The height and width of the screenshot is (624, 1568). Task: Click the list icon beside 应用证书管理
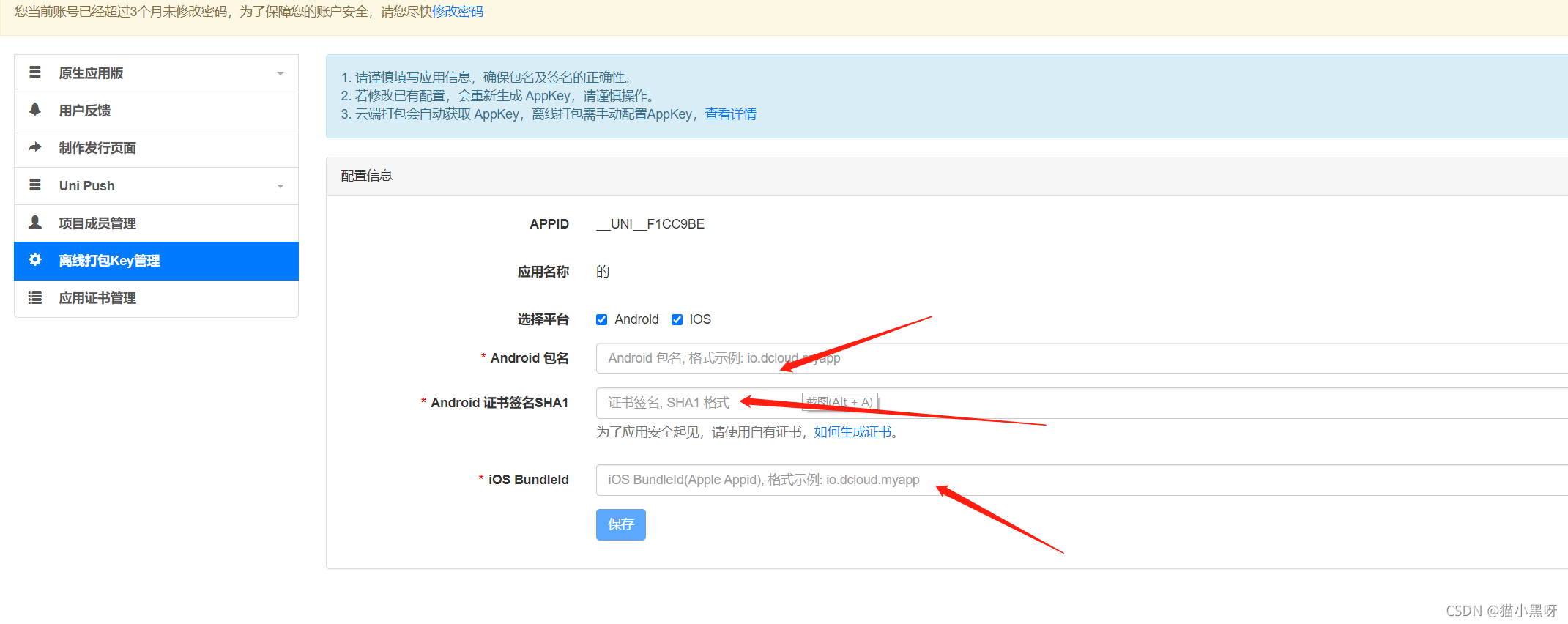(x=34, y=298)
